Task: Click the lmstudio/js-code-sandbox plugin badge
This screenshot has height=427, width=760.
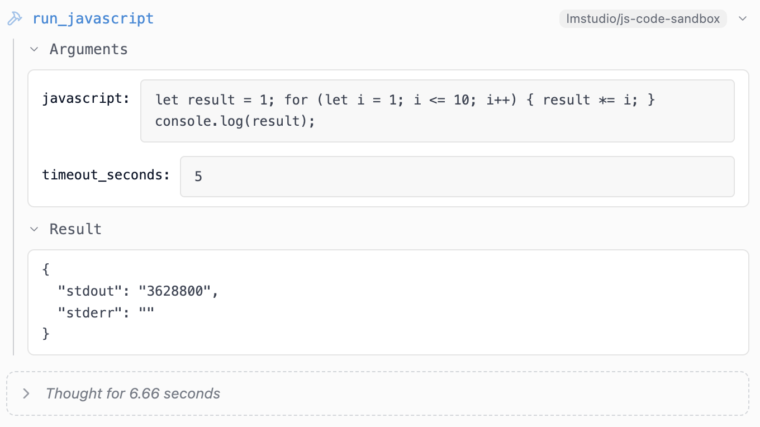Action: tap(643, 18)
